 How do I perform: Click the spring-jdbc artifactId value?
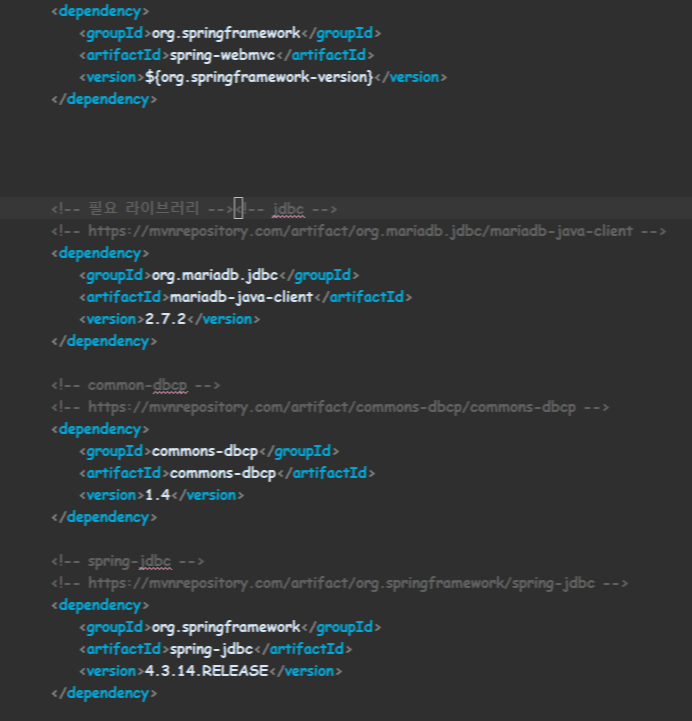211,649
